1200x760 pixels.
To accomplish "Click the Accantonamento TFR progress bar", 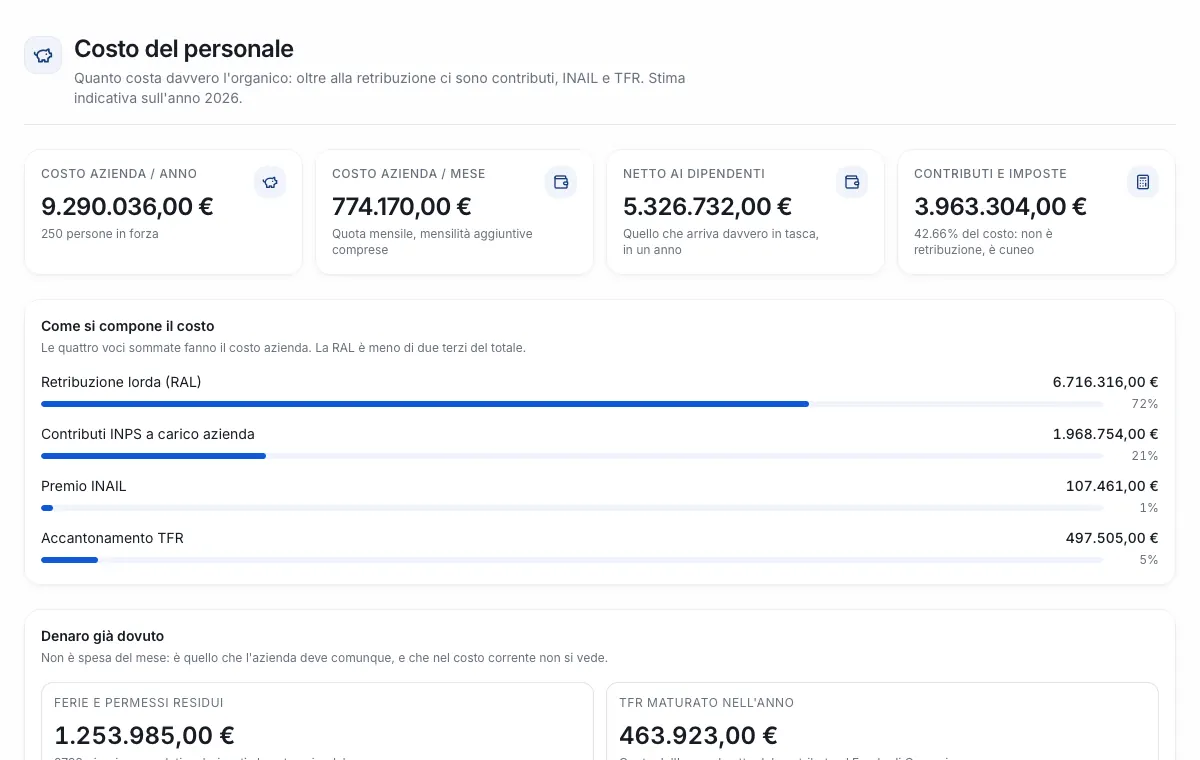I will (572, 560).
